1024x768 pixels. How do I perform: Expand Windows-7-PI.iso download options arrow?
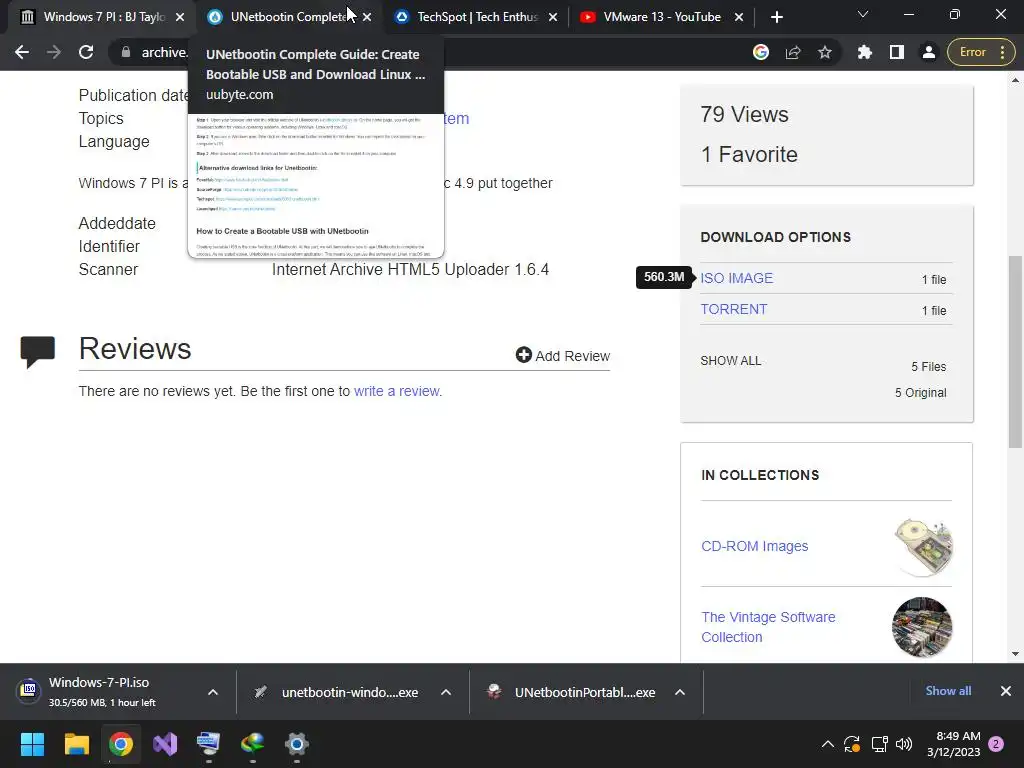click(213, 692)
